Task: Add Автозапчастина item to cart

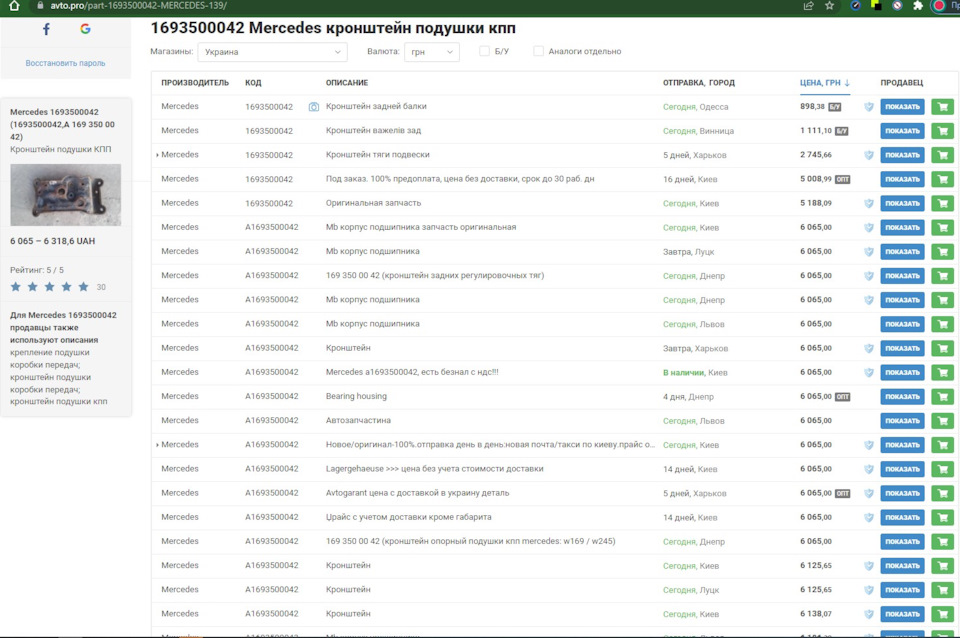Action: coord(942,421)
